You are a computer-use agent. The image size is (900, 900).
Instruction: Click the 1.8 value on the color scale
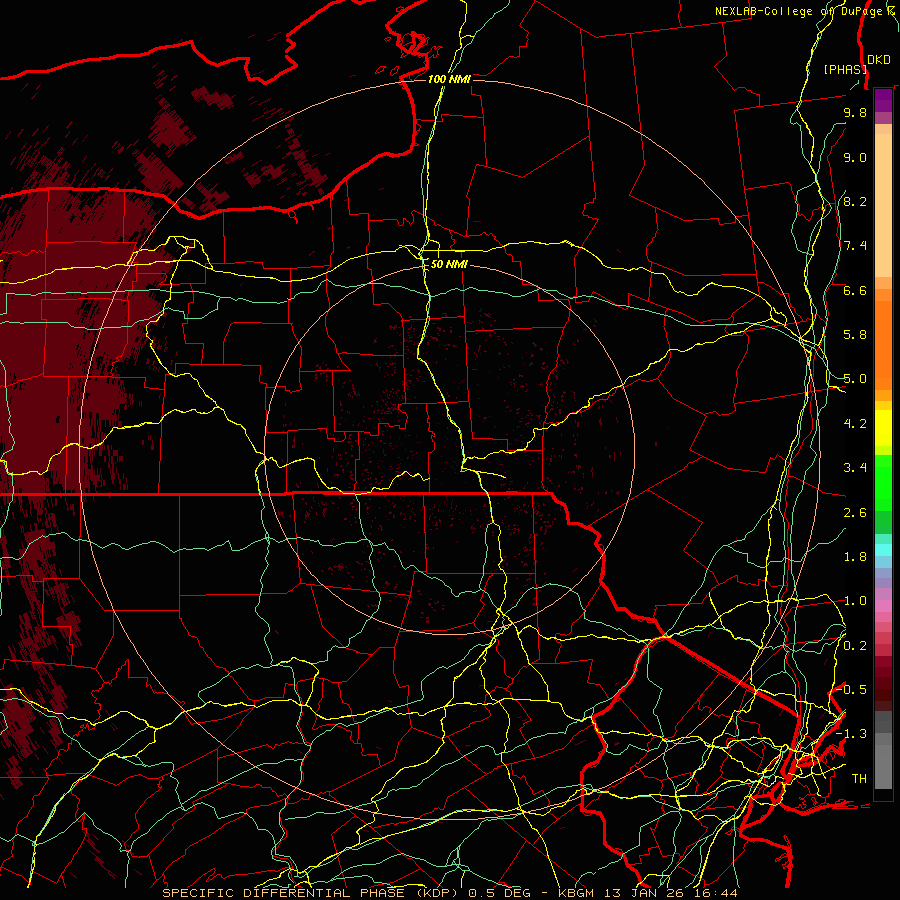[x=855, y=557]
